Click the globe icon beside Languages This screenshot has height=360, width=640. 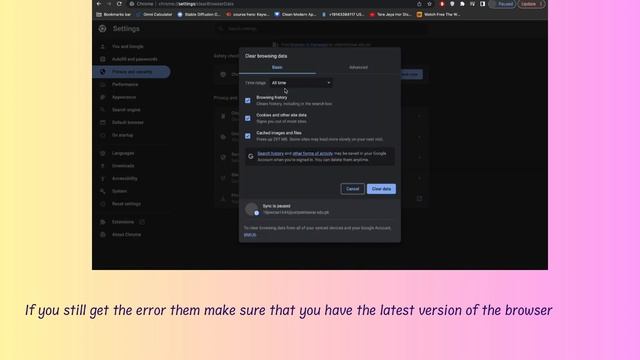(x=103, y=153)
